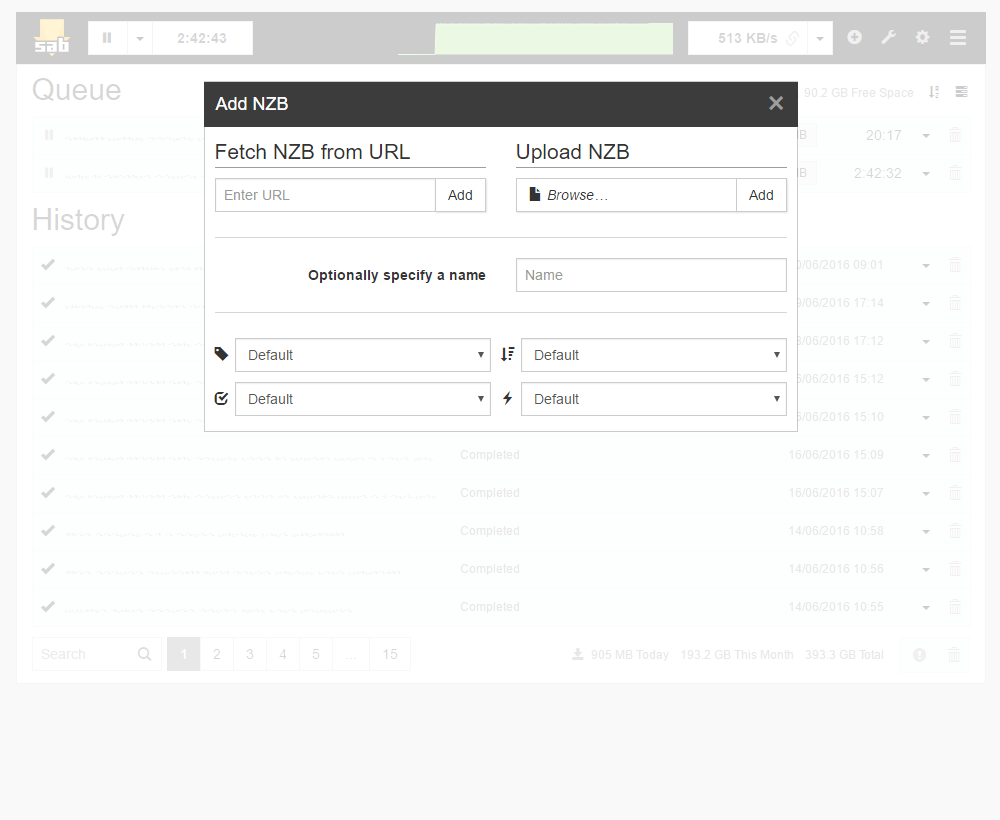Pause downloads with the pause button
Image resolution: width=1000 pixels, height=820 pixels.
click(107, 38)
